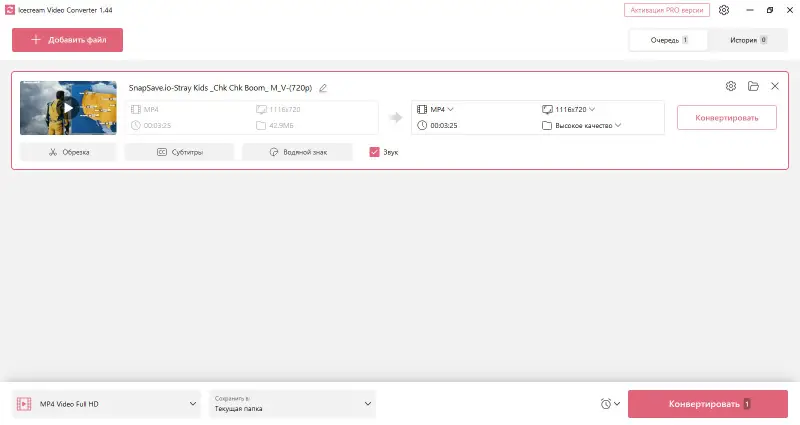Open the Обрезка trim tool
The image size is (800, 425).
click(68, 152)
